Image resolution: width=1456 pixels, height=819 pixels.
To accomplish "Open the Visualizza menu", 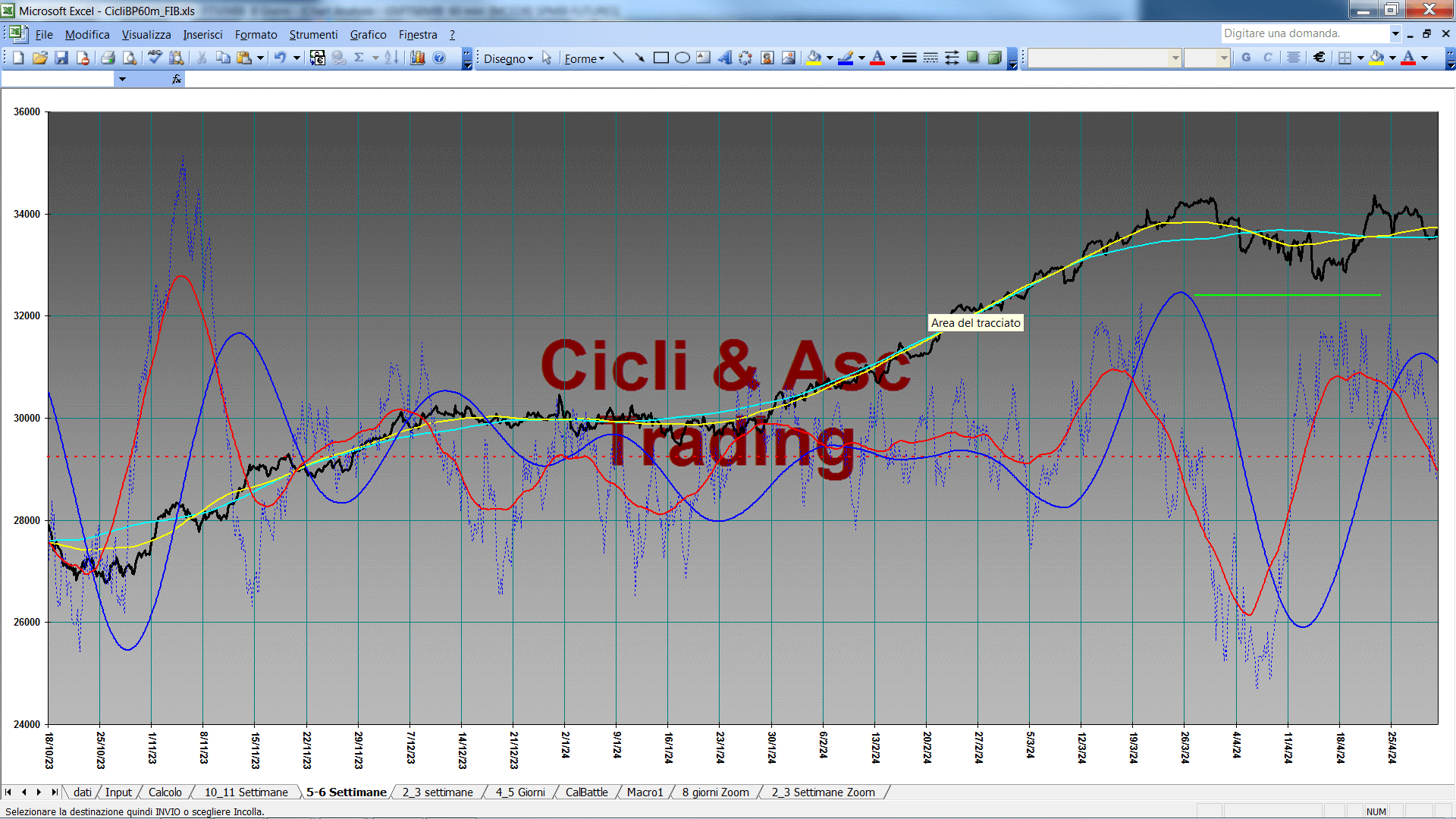I will [146, 35].
